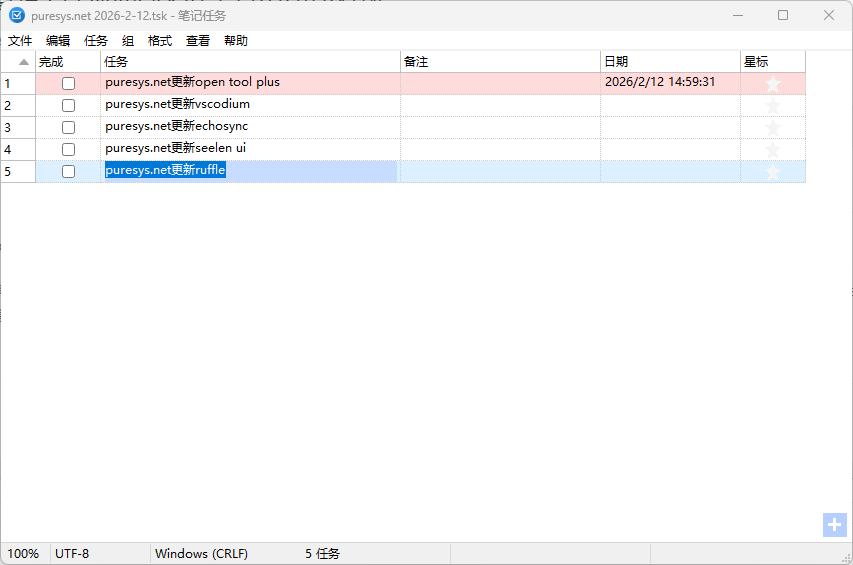Image resolution: width=853 pixels, height=565 pixels.
Task: Select row number 4
Action: coord(18,150)
